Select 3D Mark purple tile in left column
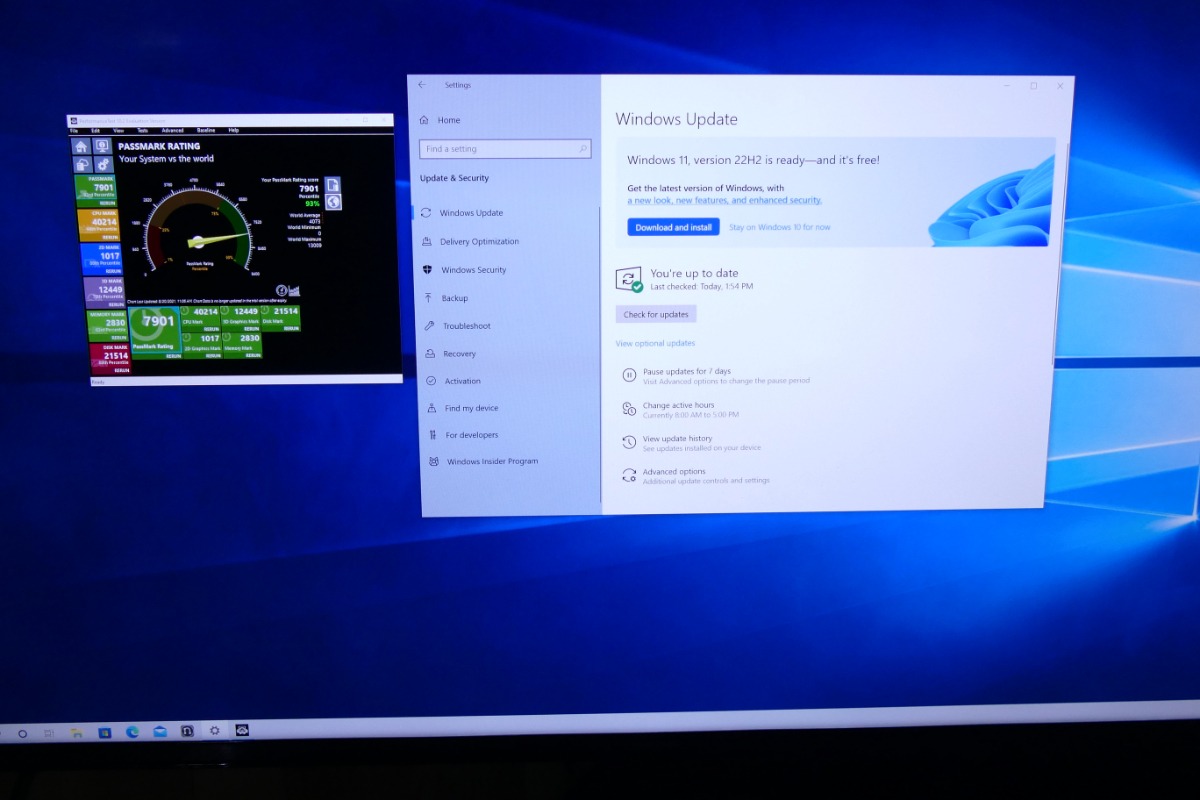Image resolution: width=1200 pixels, height=800 pixels. pos(104,293)
